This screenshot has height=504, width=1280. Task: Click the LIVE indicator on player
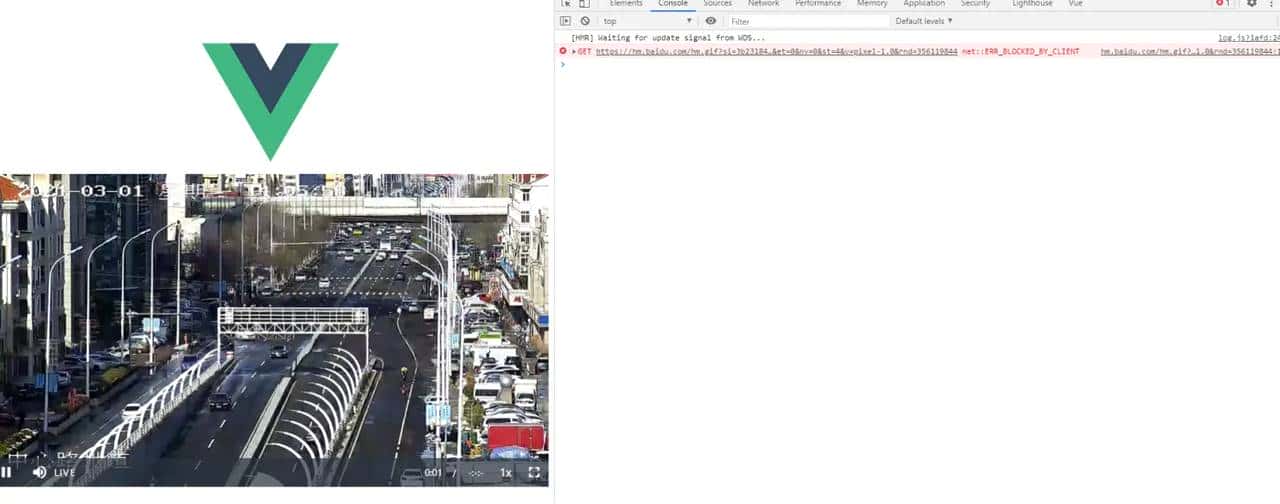(x=64, y=473)
